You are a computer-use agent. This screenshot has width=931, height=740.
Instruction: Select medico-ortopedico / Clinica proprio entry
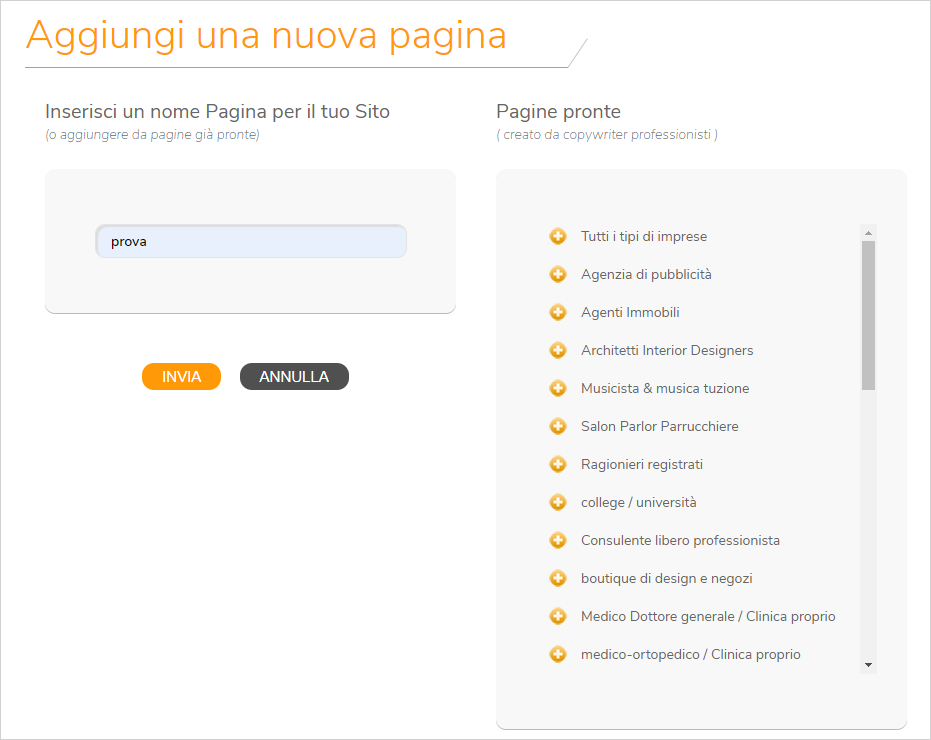[x=691, y=654]
